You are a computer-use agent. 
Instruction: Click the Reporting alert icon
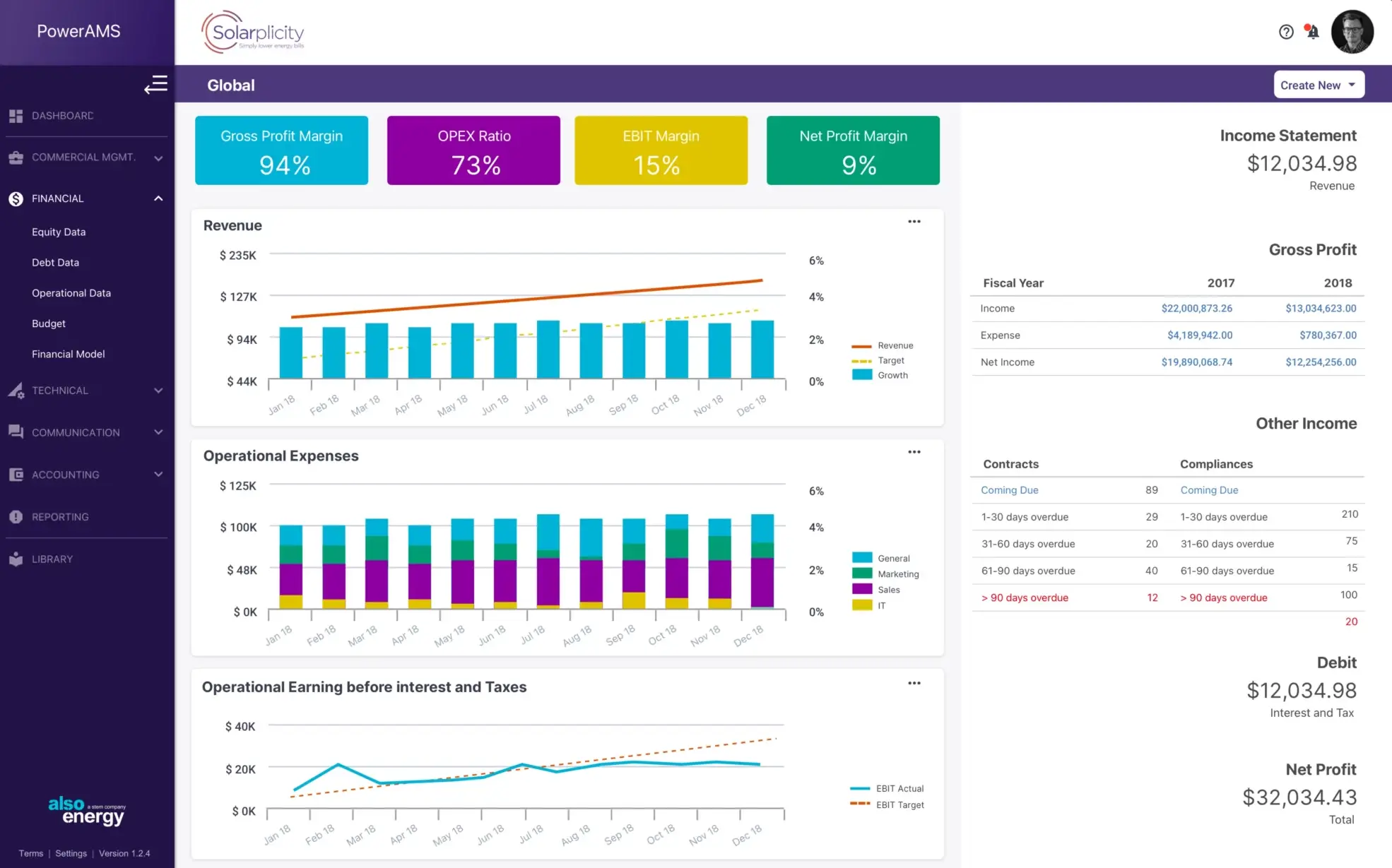pos(16,516)
